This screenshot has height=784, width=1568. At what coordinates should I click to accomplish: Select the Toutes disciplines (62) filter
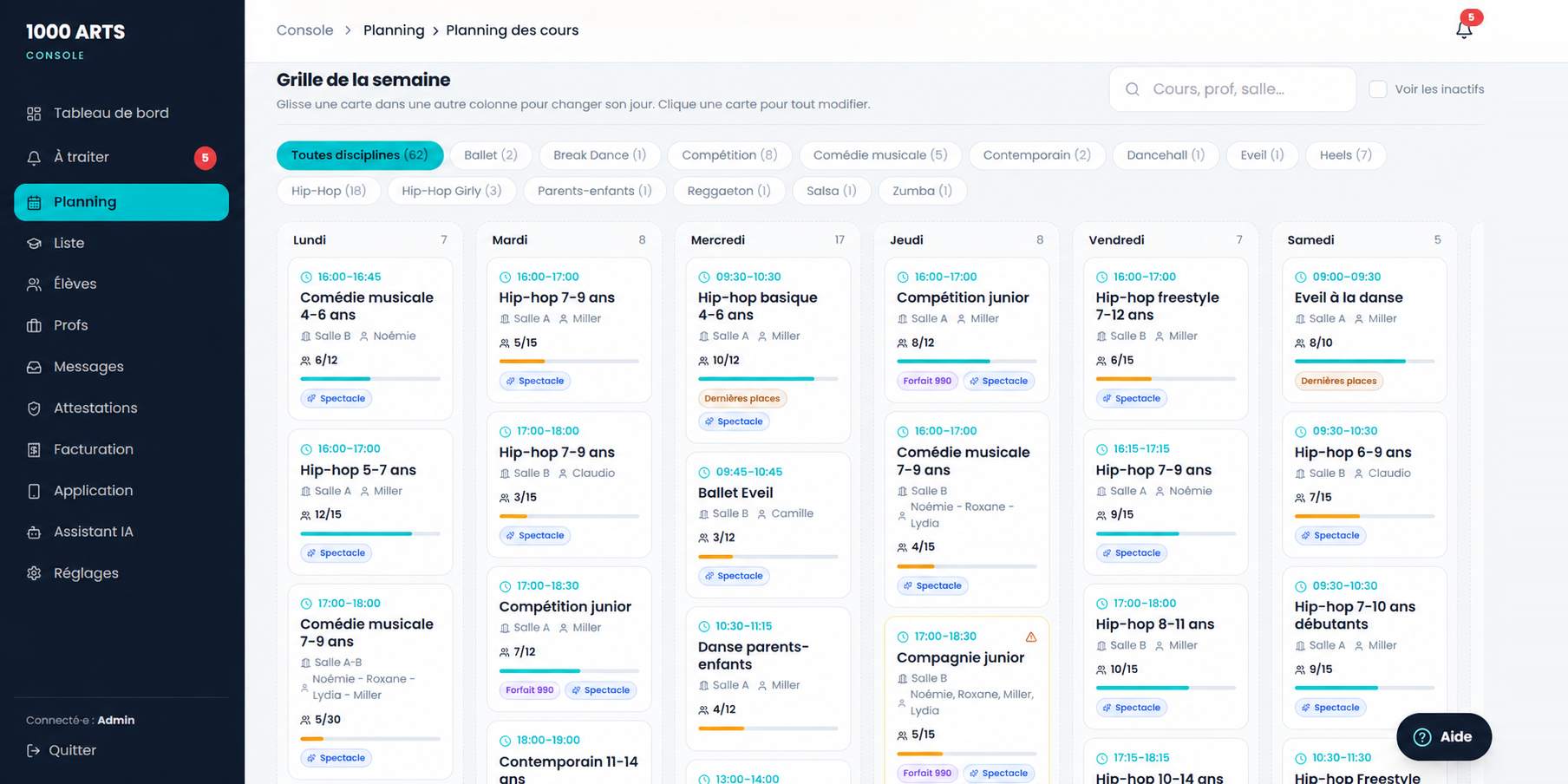click(x=360, y=155)
